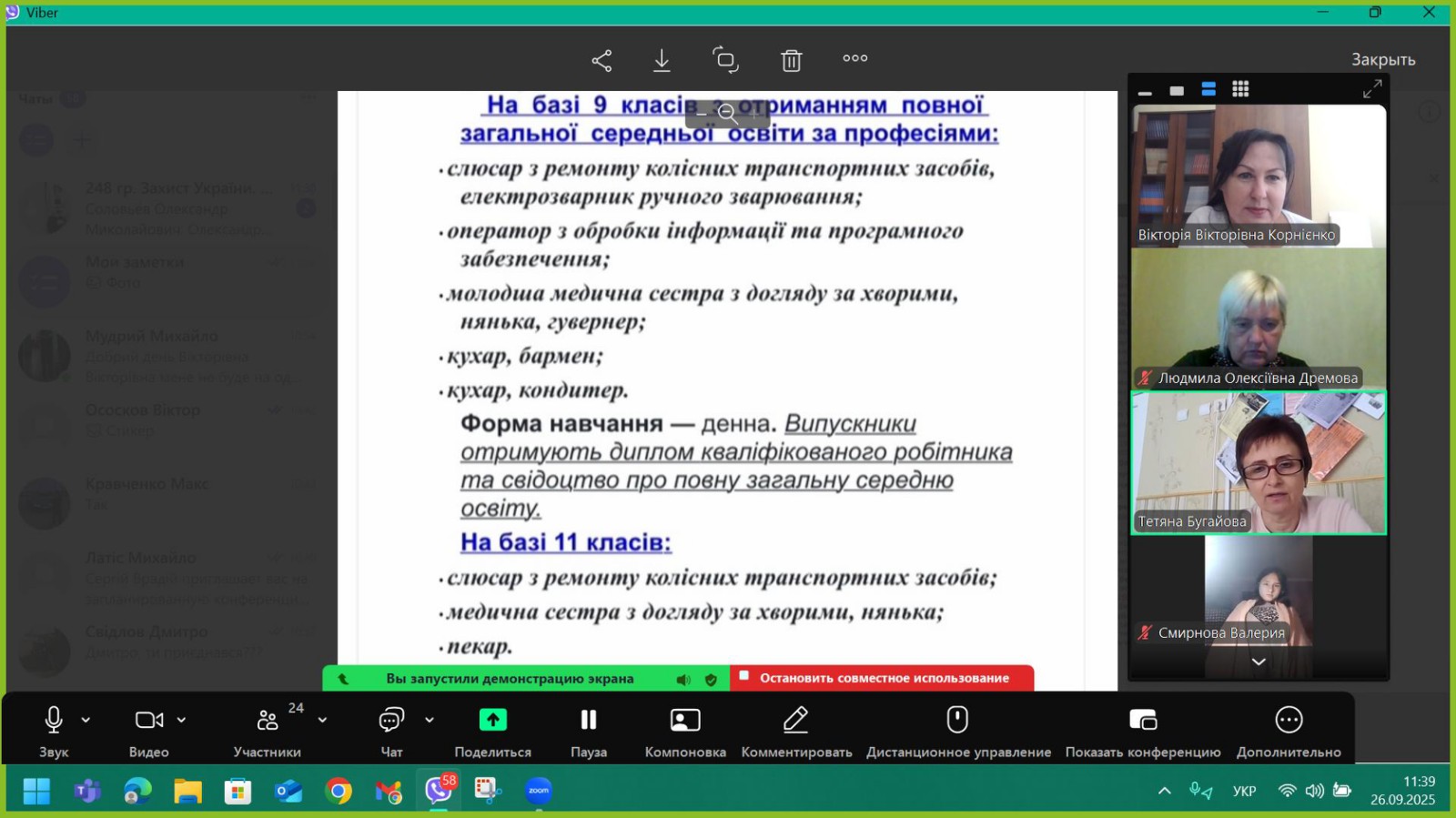Expand the participant video panel to fullscreen
1456x818 pixels.
(x=1371, y=88)
